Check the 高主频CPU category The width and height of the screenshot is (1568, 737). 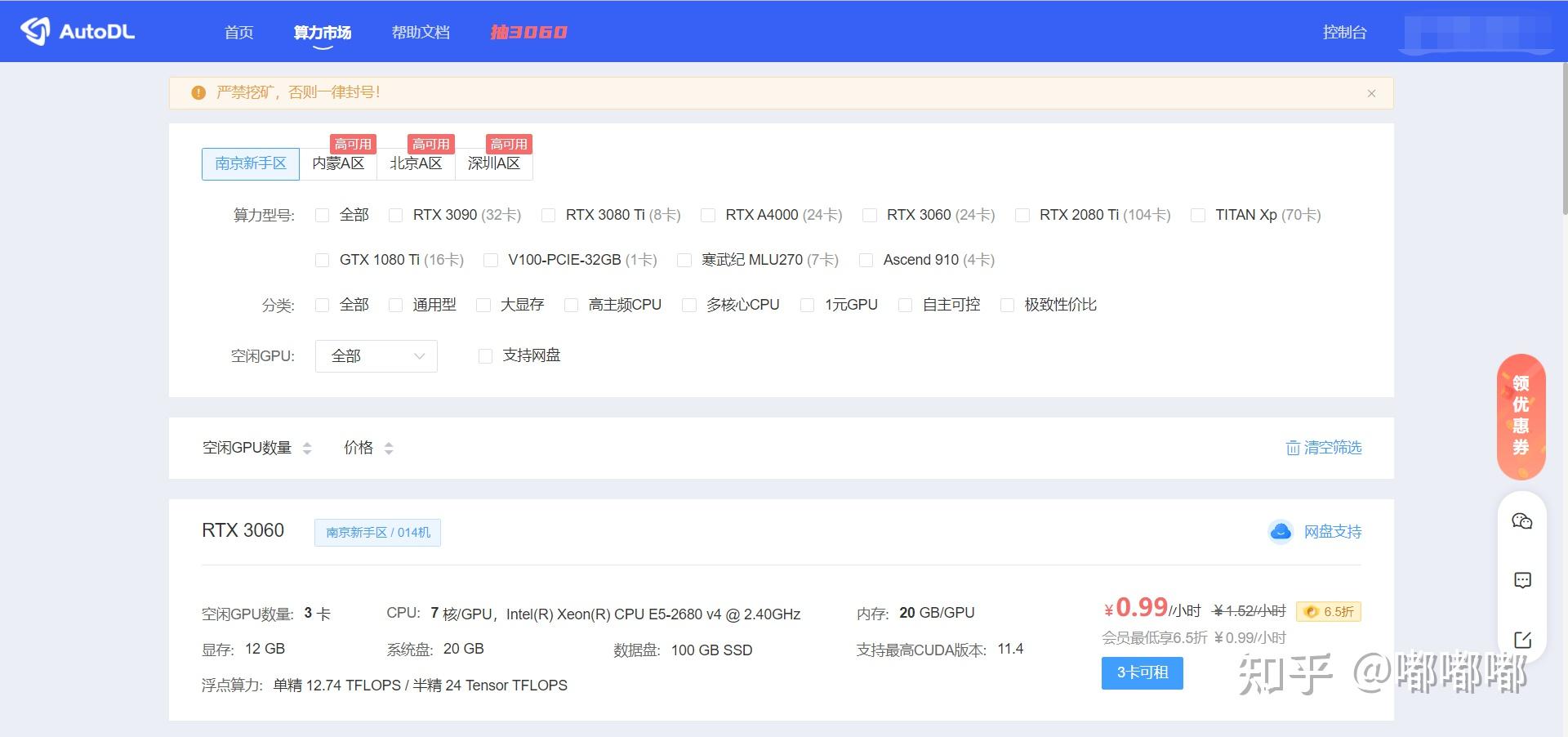(571, 305)
